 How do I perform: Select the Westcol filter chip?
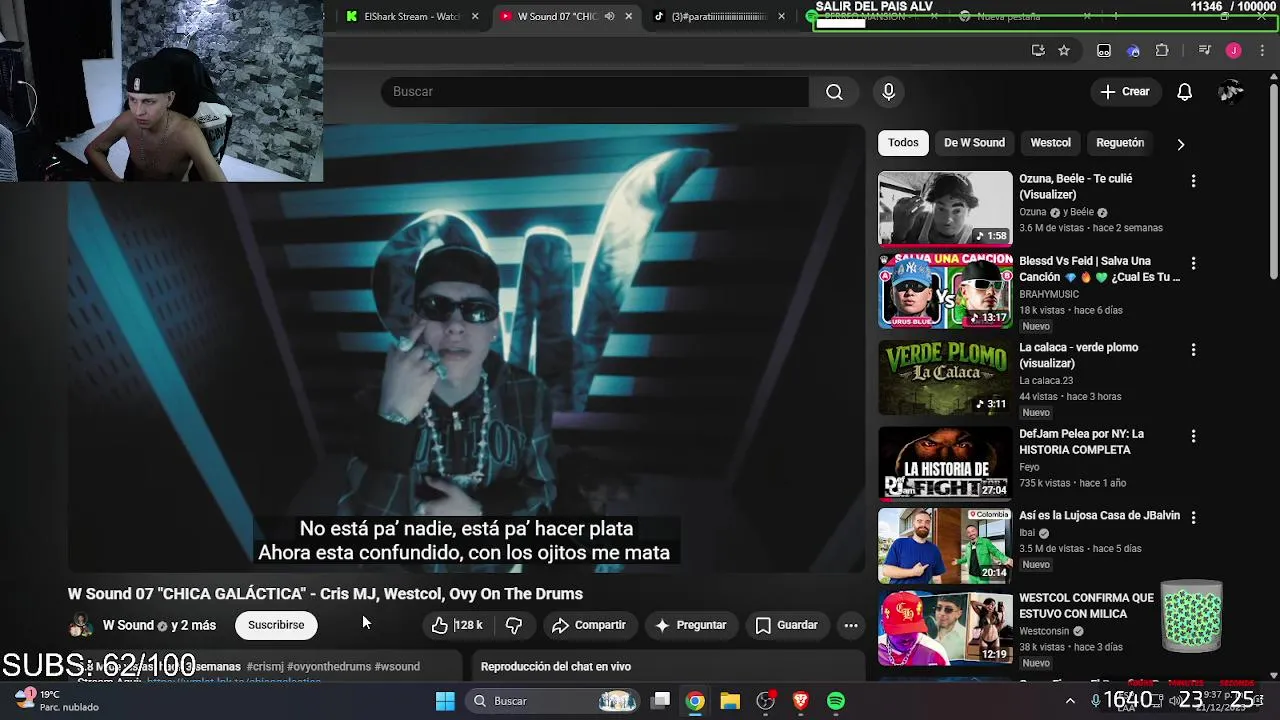(x=1050, y=143)
